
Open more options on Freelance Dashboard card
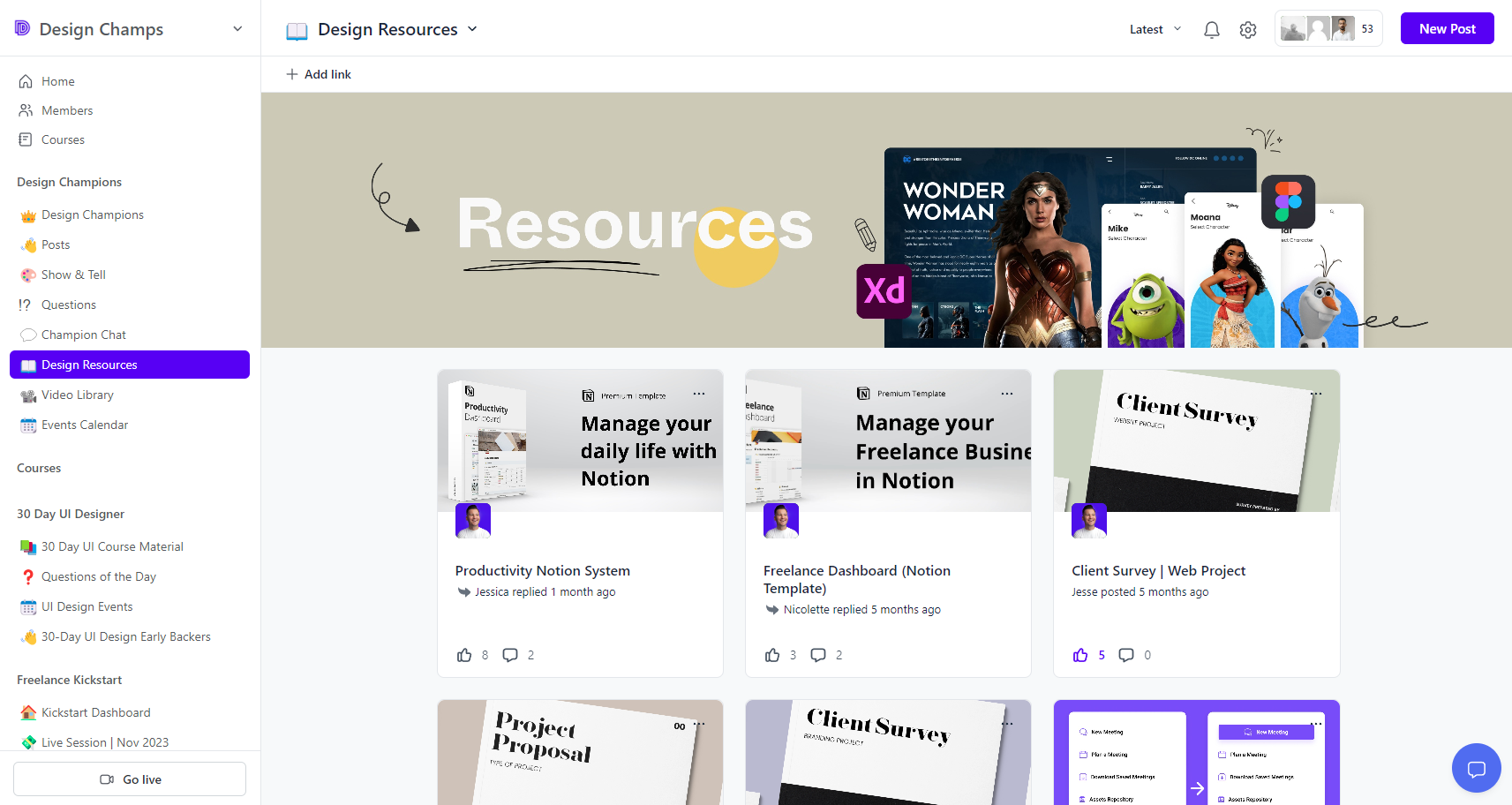(1007, 394)
